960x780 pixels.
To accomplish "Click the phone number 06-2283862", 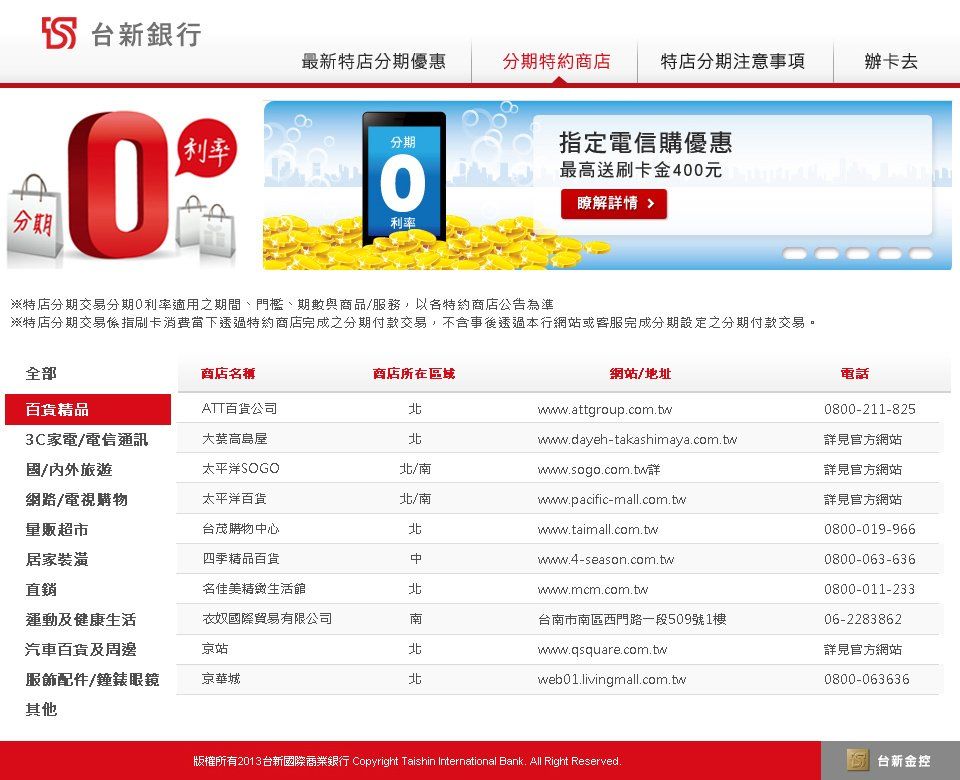I will (863, 620).
